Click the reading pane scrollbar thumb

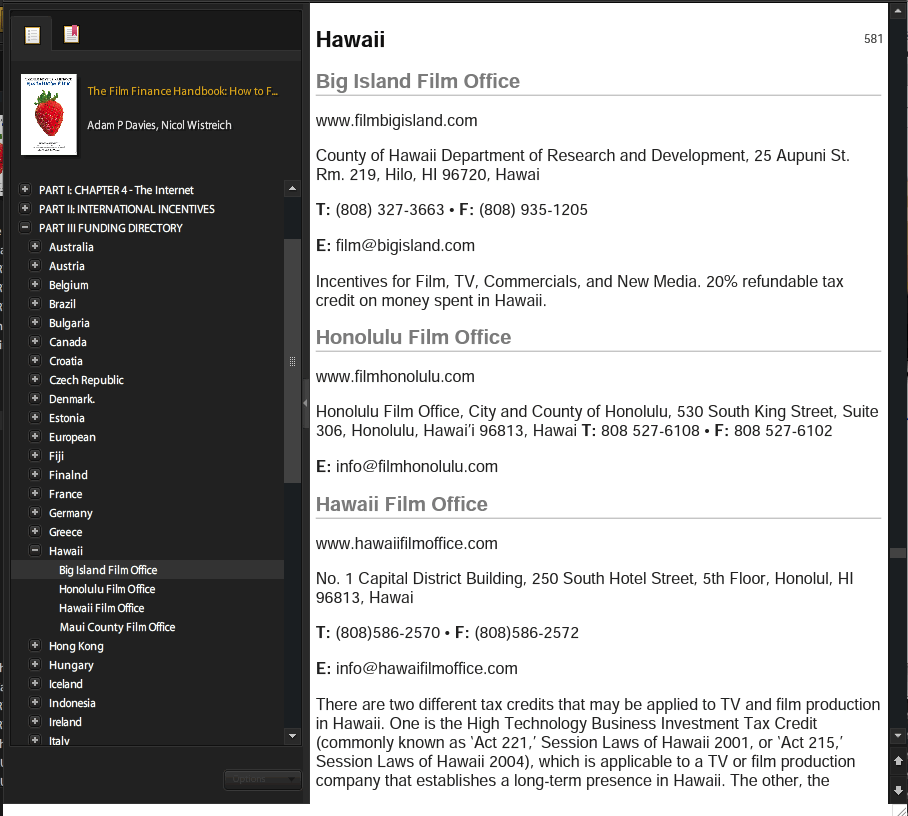click(898, 553)
